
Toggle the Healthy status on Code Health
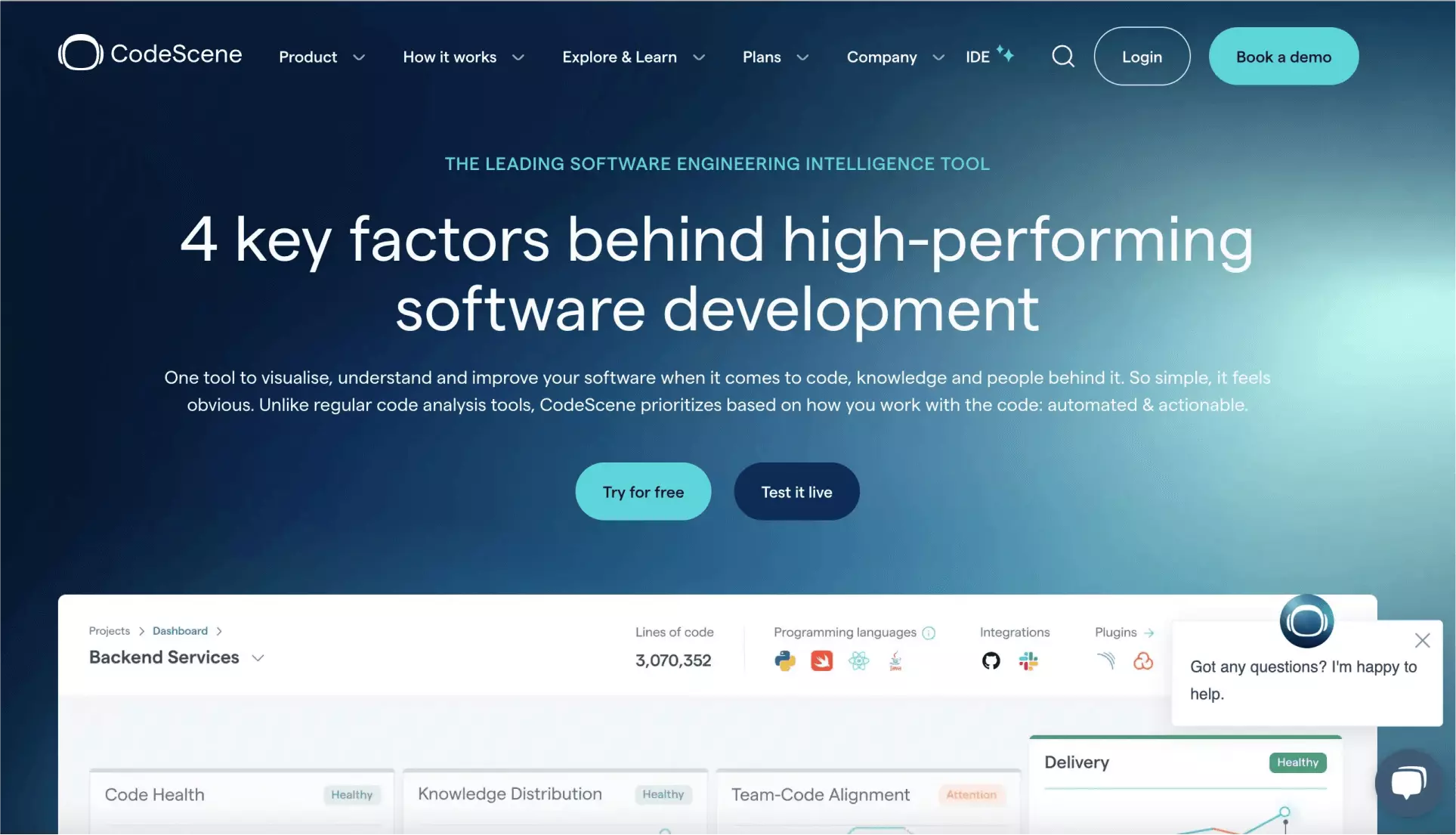pos(352,794)
